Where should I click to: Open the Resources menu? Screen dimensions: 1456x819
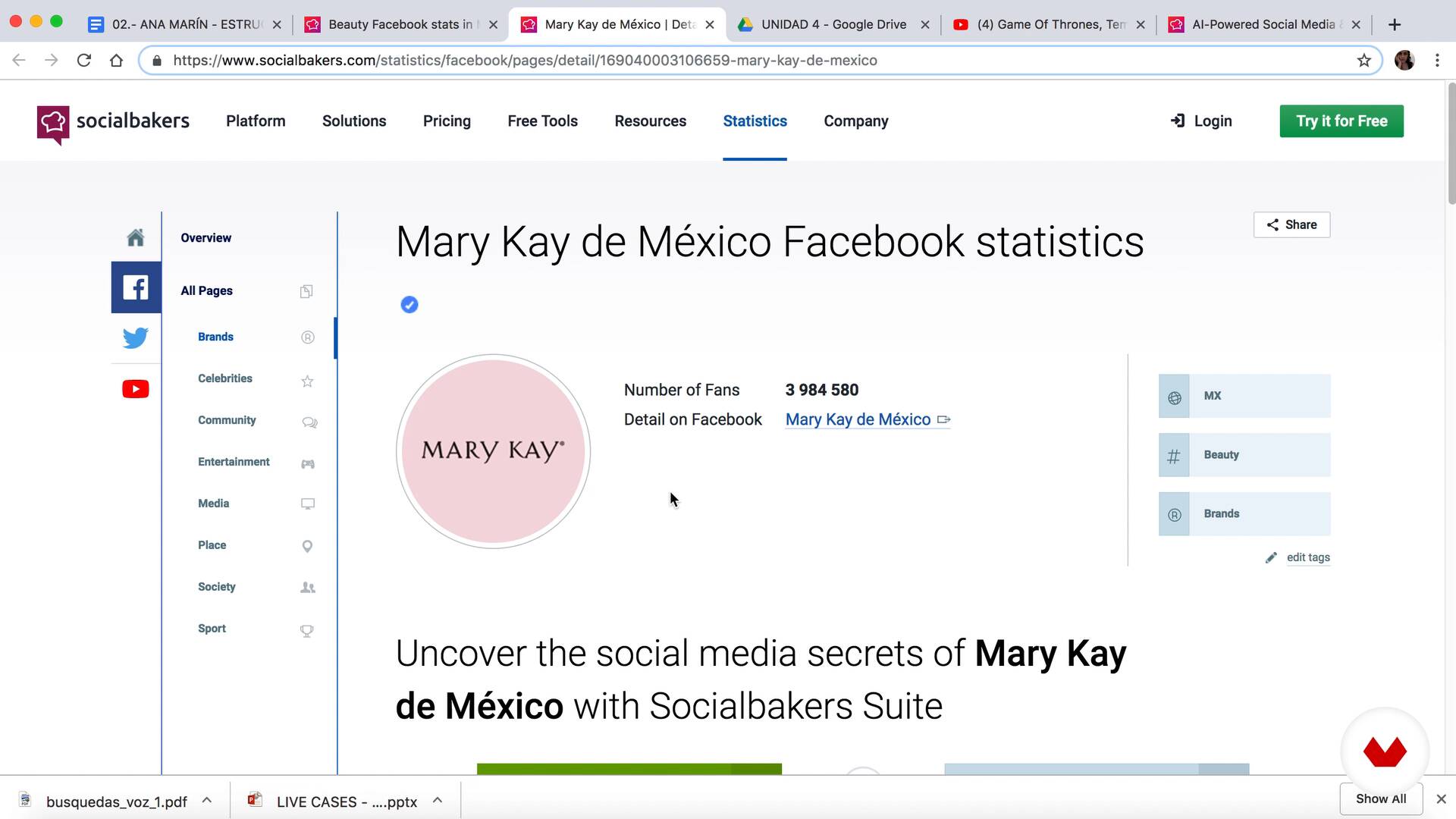click(650, 121)
